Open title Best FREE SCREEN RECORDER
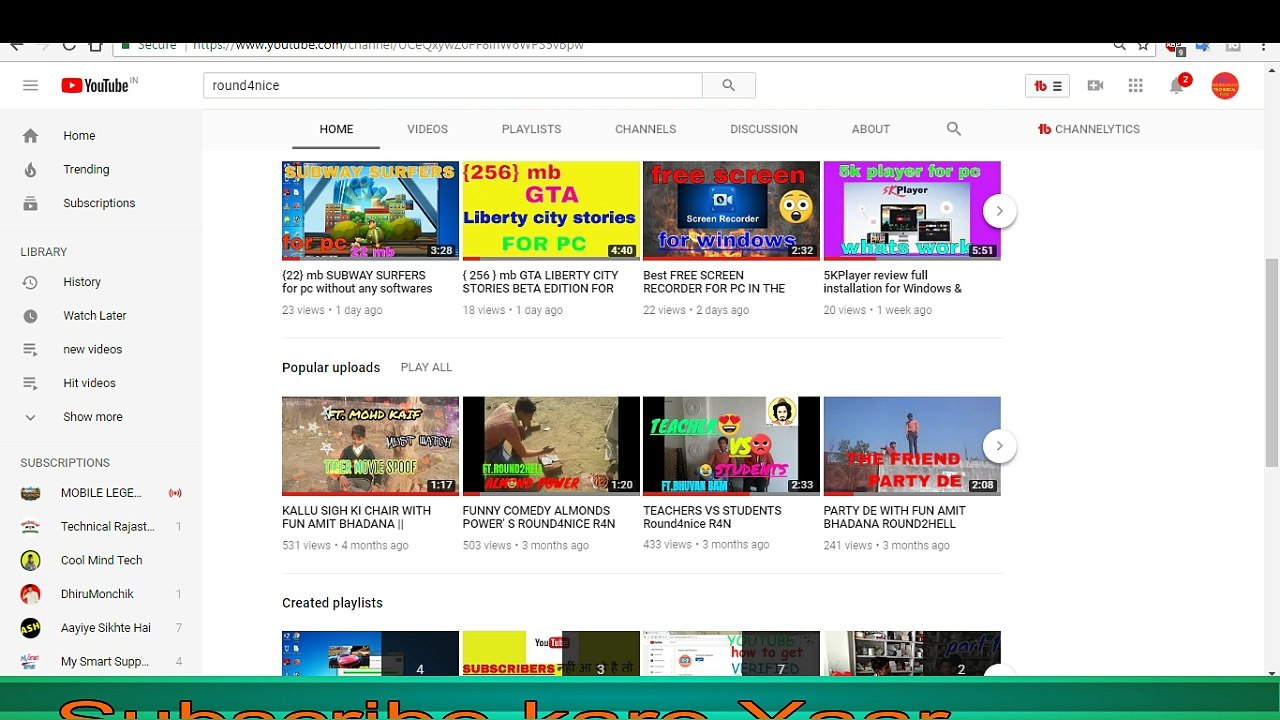Screen dimensions: 1280x720 714,282
